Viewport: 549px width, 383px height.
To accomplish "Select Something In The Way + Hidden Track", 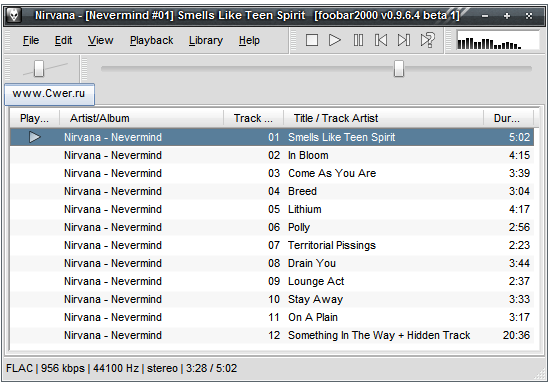I will coord(272,335).
